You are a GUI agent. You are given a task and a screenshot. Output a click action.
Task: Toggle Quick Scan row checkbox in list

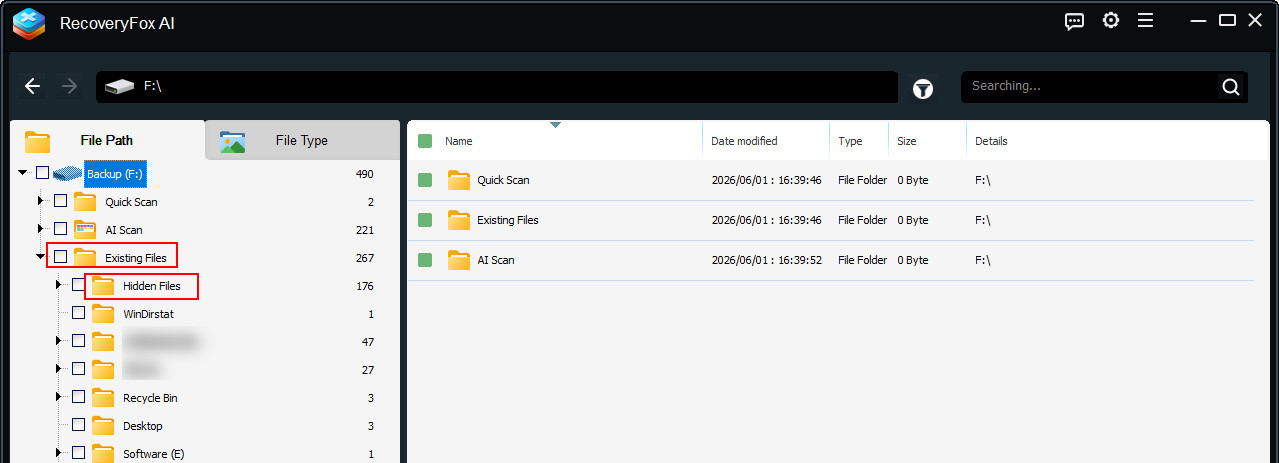click(425, 180)
